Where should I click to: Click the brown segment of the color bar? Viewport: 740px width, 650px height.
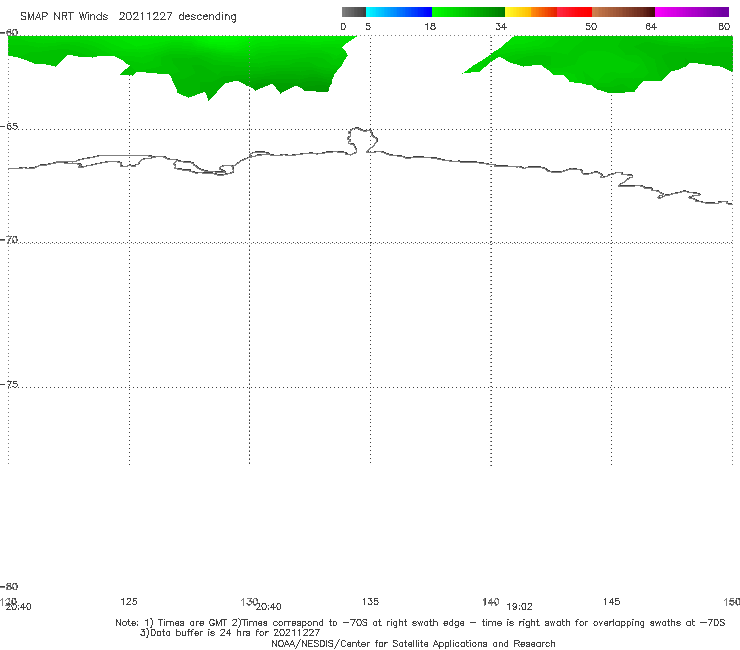[x=623, y=12]
